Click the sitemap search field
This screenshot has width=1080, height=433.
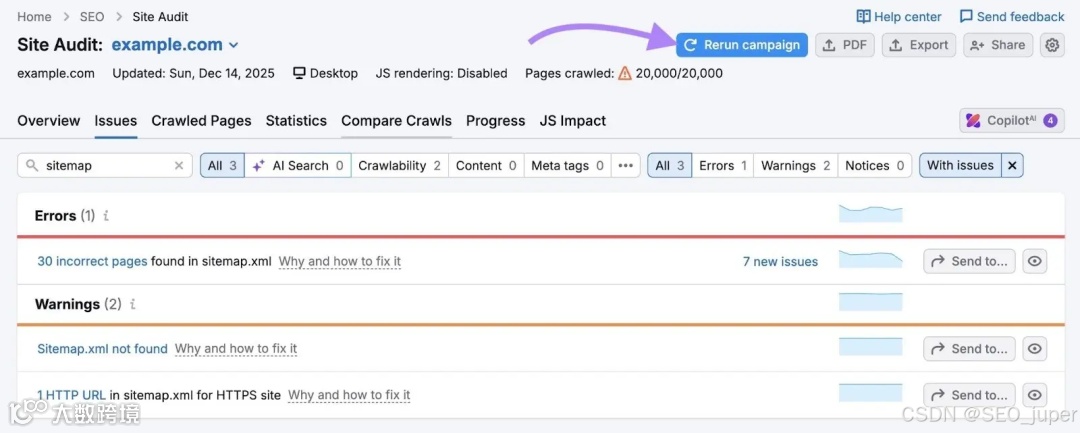(105, 165)
